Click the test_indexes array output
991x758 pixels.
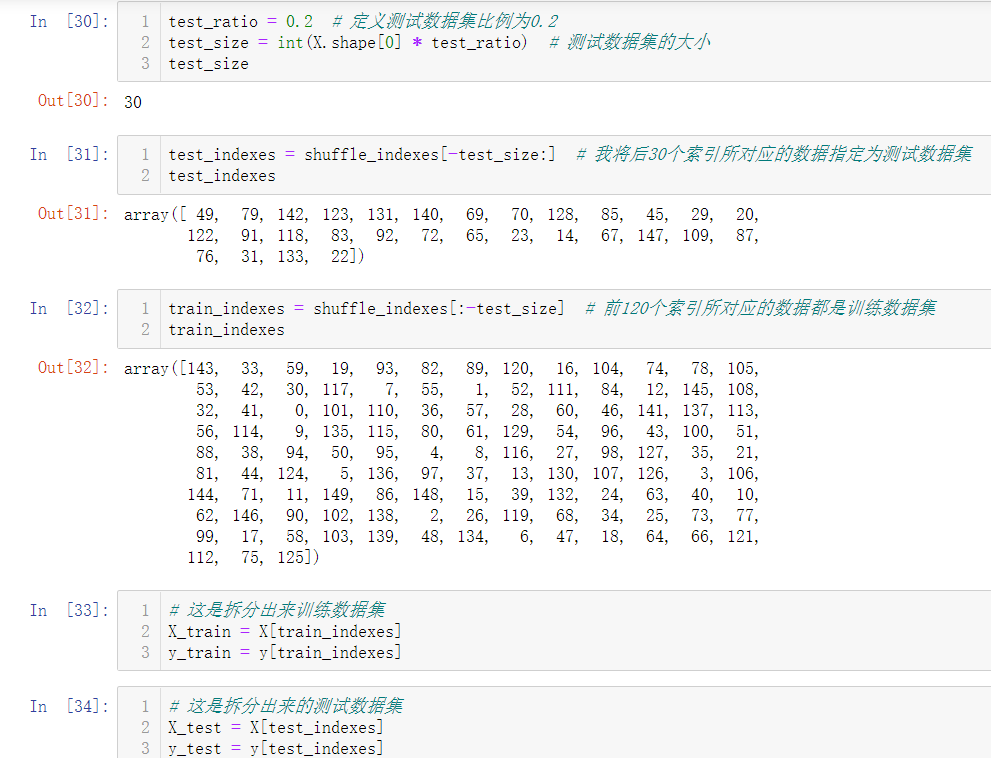tap(441, 235)
